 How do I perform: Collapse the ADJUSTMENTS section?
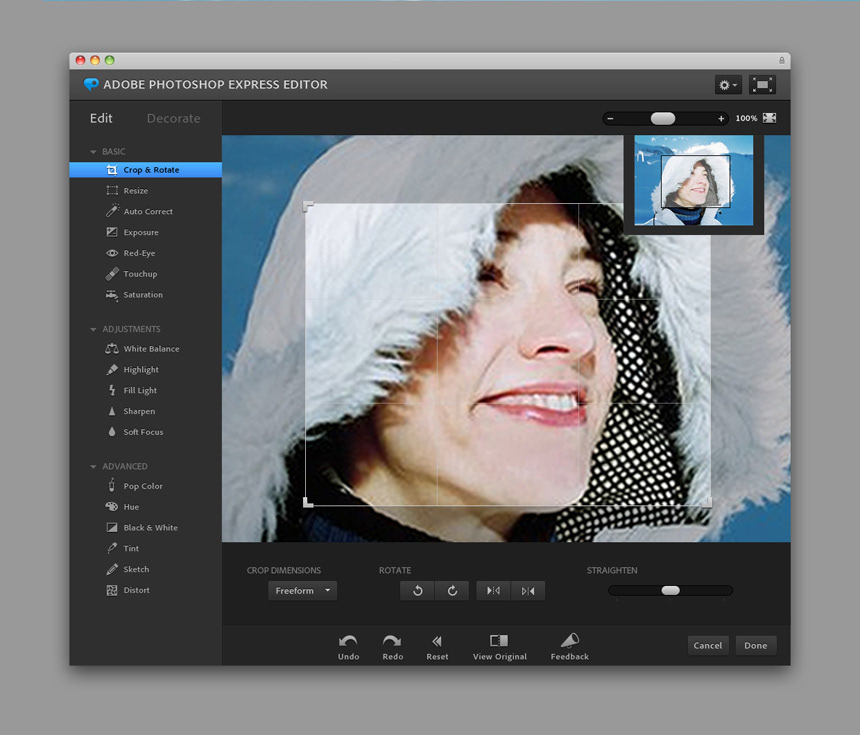click(x=93, y=329)
